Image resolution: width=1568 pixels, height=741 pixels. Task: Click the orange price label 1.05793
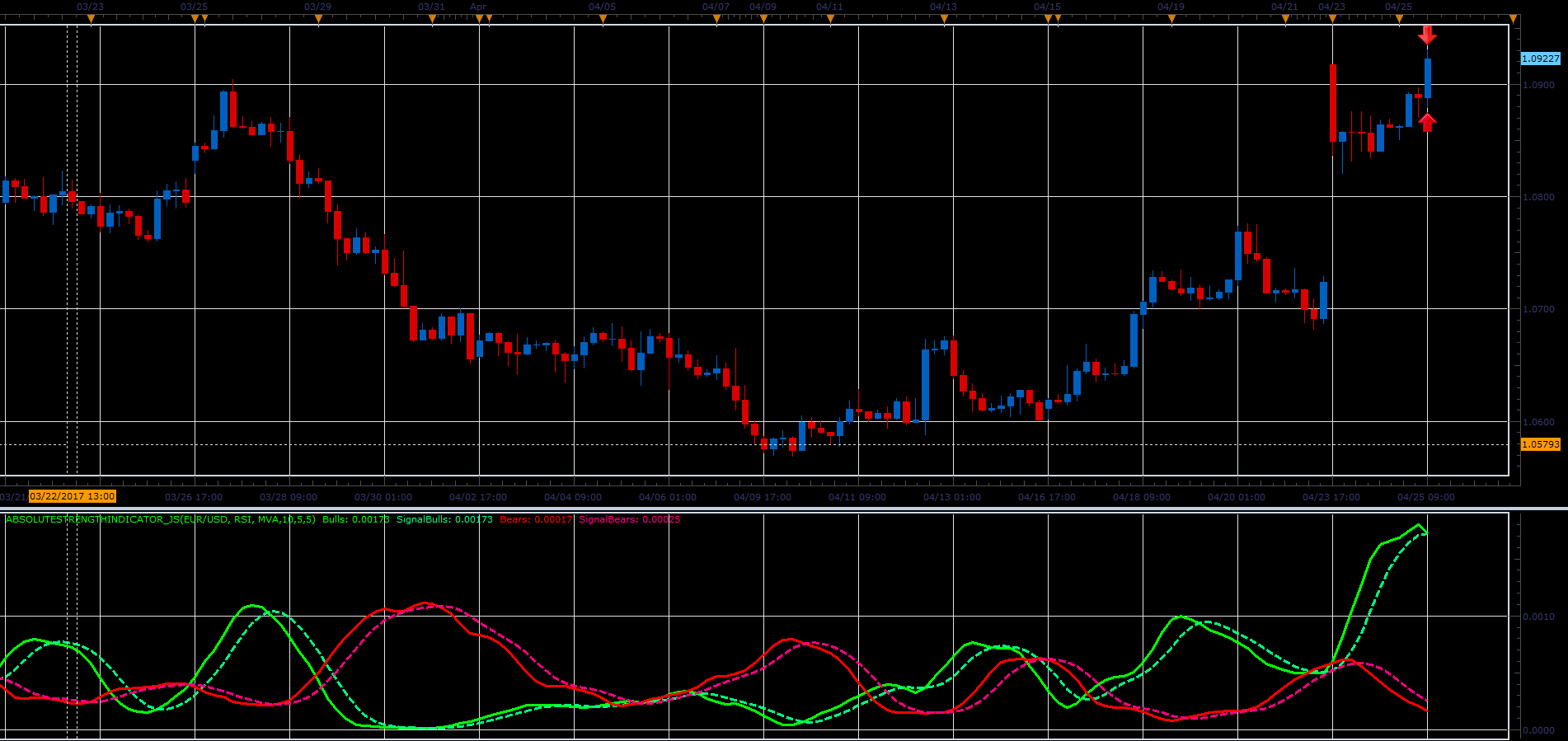coord(1541,444)
